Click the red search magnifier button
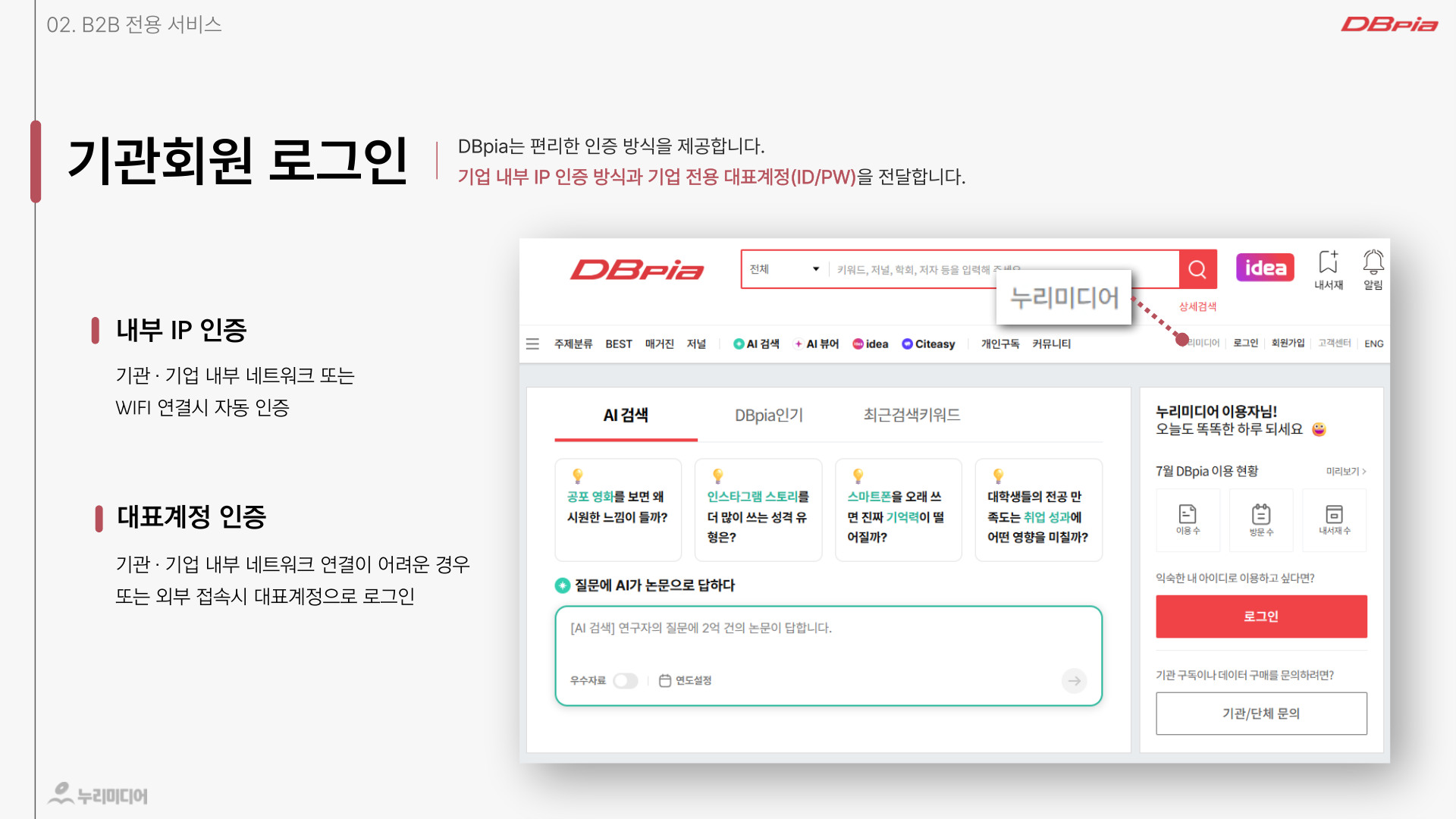The height and width of the screenshot is (819, 1456). tap(1197, 269)
